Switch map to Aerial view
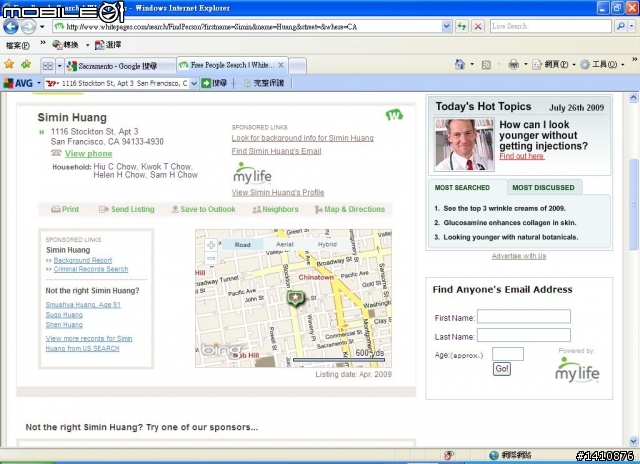 tap(285, 244)
